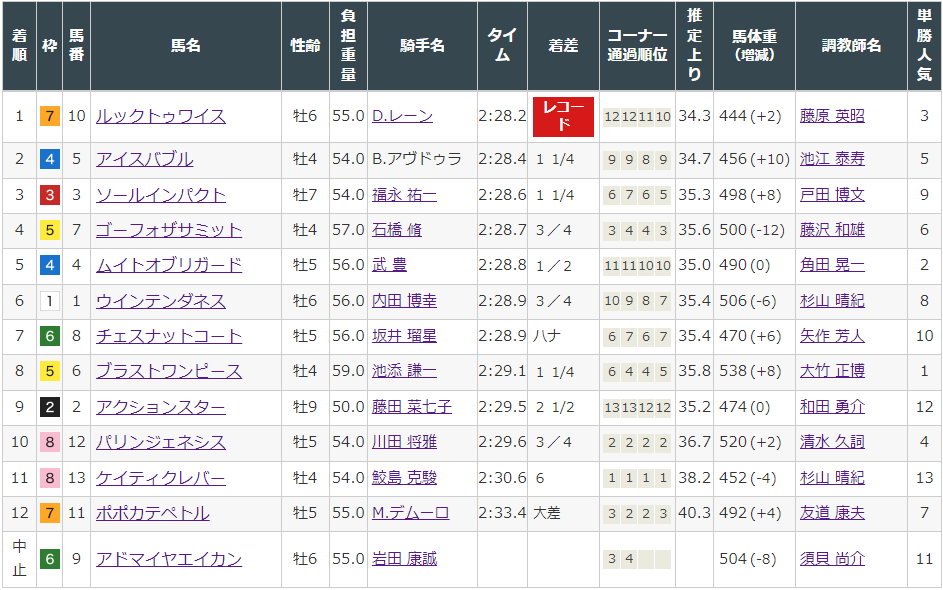Open horse link ソールインパクト

click(161, 195)
